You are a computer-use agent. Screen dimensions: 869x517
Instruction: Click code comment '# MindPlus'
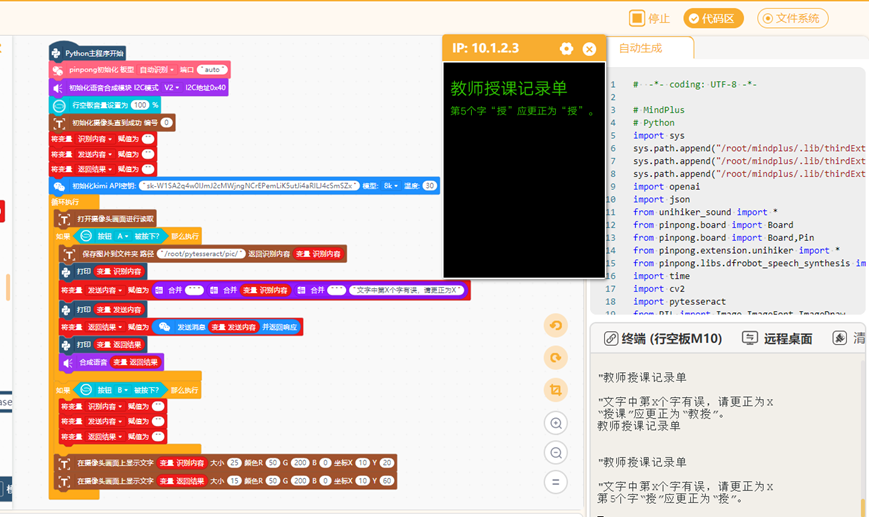(658, 110)
